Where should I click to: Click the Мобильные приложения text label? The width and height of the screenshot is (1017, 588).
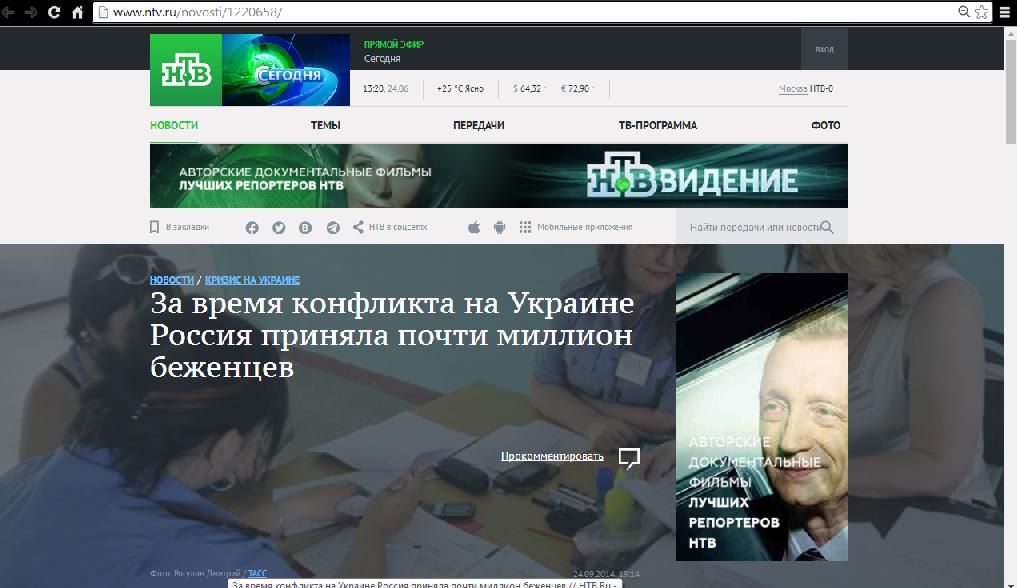(584, 227)
